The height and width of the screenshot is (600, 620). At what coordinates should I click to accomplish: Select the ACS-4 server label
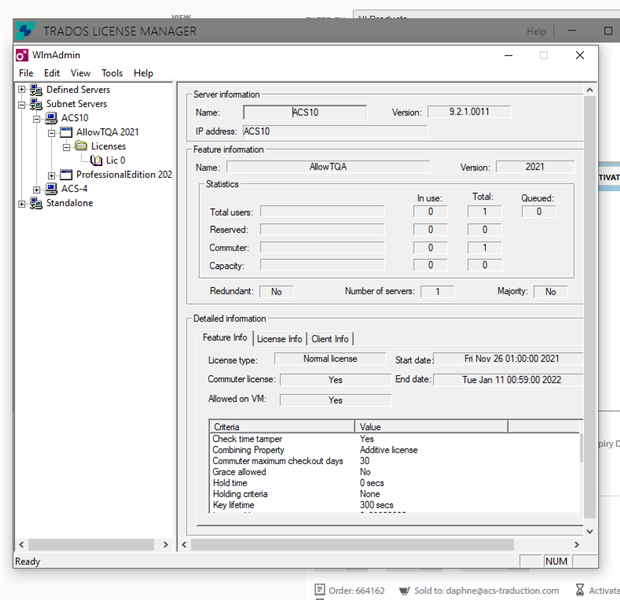click(x=74, y=189)
